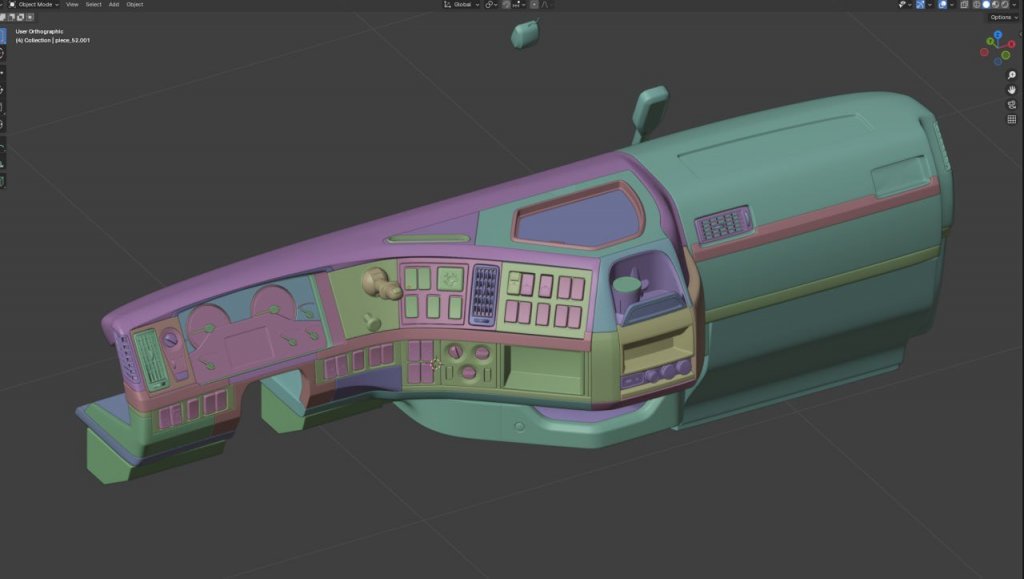Click the zoom magnifier icon in viewport
The height and width of the screenshot is (579, 1024).
(x=1011, y=75)
